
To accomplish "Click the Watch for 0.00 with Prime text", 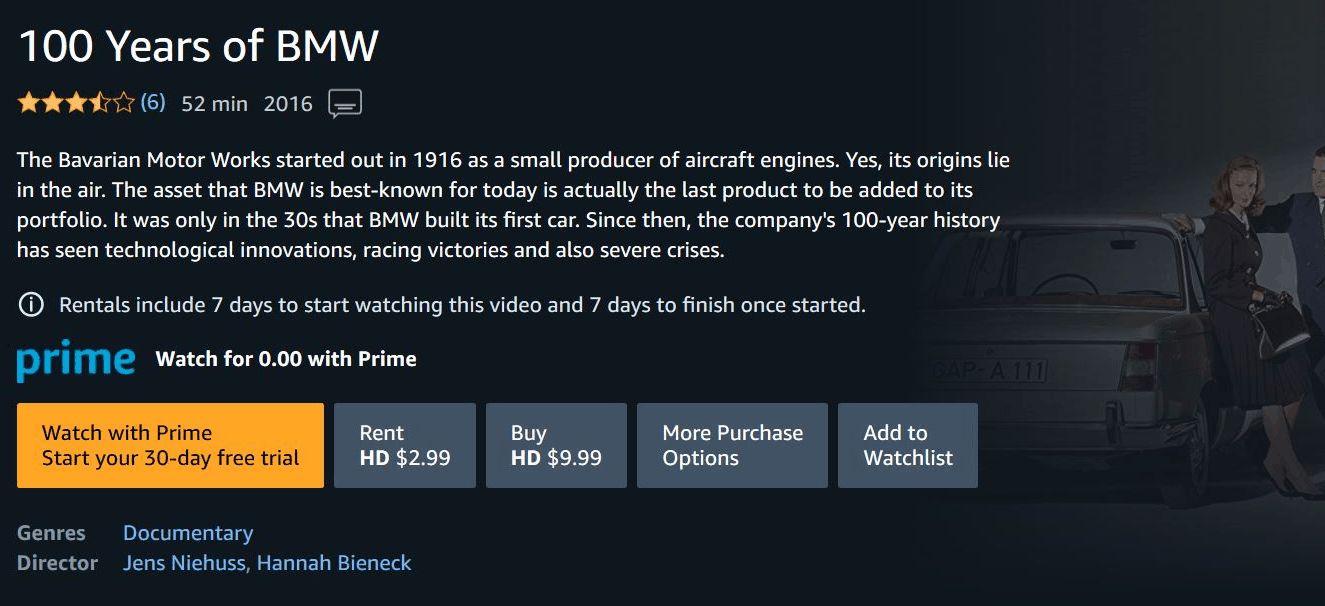I will 286,359.
